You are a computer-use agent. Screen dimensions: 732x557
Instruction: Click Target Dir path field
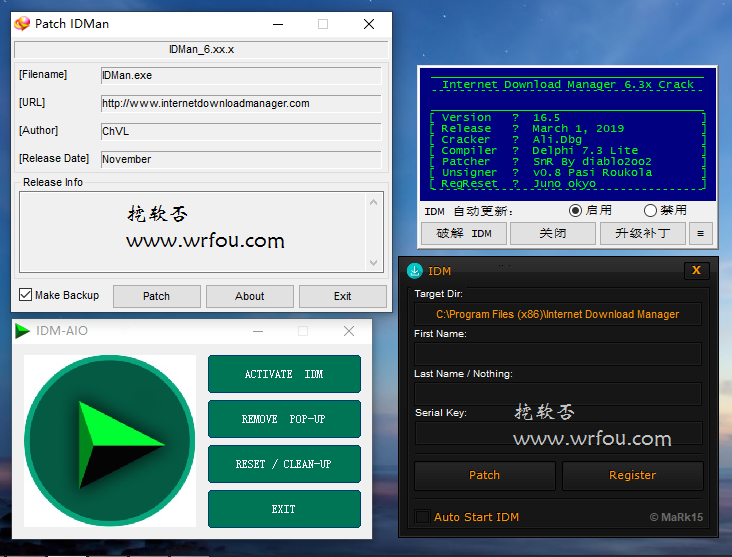(x=558, y=314)
